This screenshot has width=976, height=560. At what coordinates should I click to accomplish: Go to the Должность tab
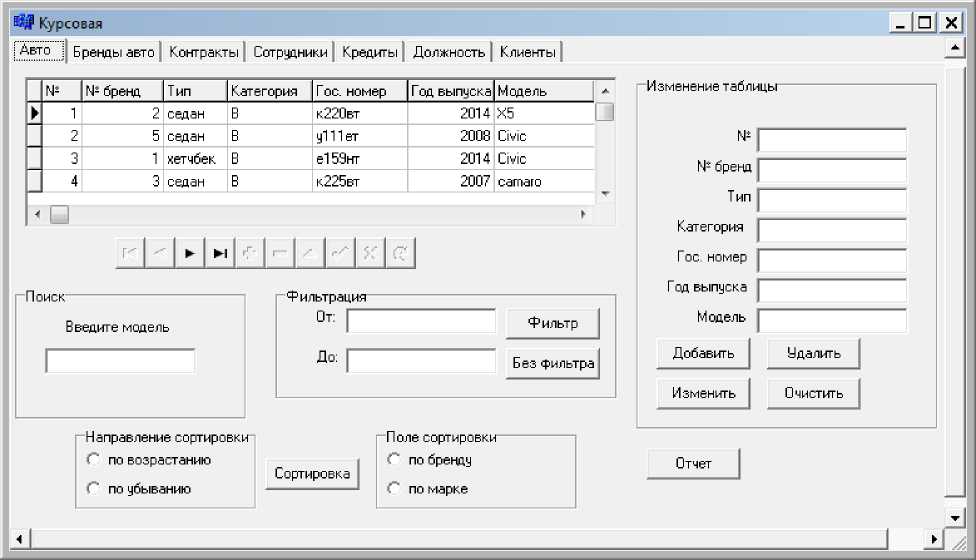click(449, 52)
